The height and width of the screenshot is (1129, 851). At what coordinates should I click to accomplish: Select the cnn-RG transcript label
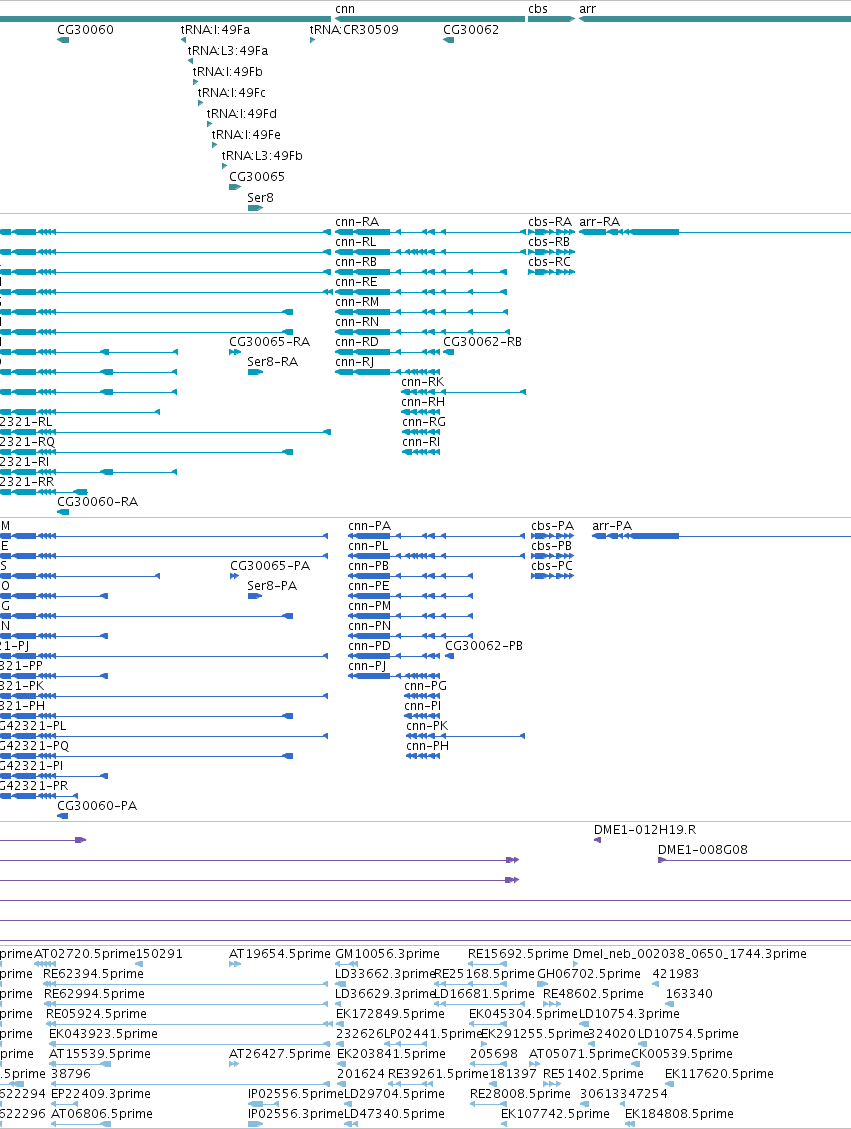coord(424,422)
